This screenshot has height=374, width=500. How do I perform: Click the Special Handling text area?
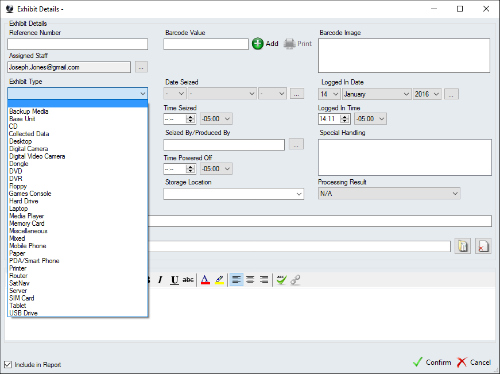click(x=405, y=157)
